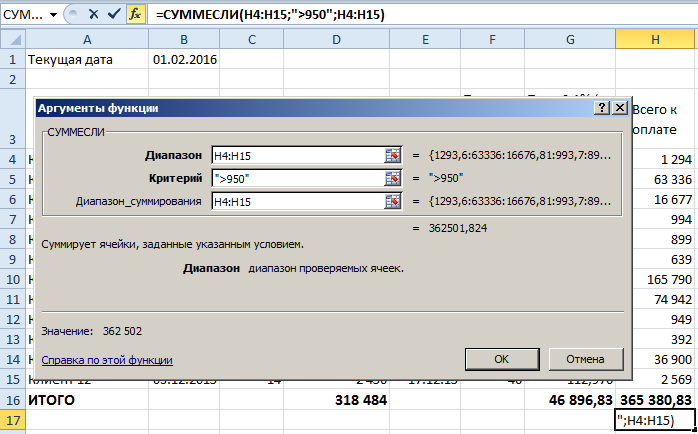This screenshot has width=698, height=434.
Task: Open the Name Box dropdown arrow
Action: click(x=53, y=15)
